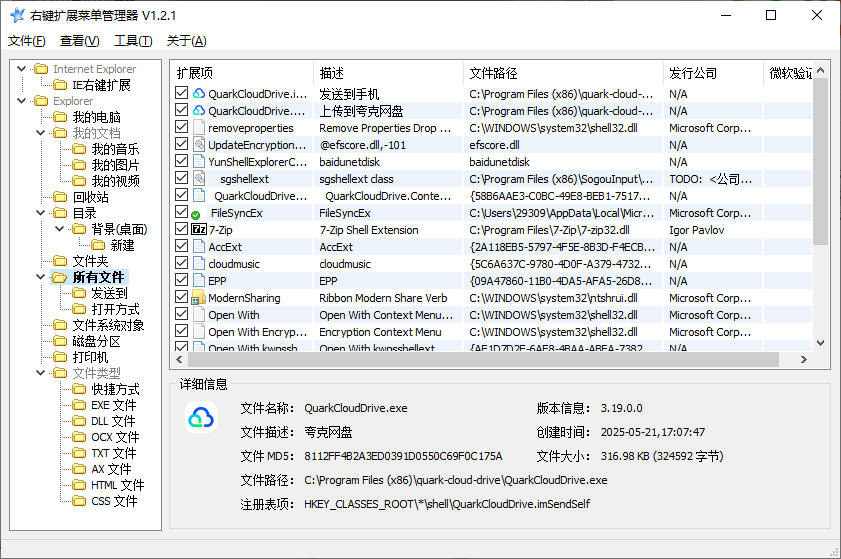Click the 7-Zip extension icon
Screen dimensions: 841x559
tap(199, 230)
